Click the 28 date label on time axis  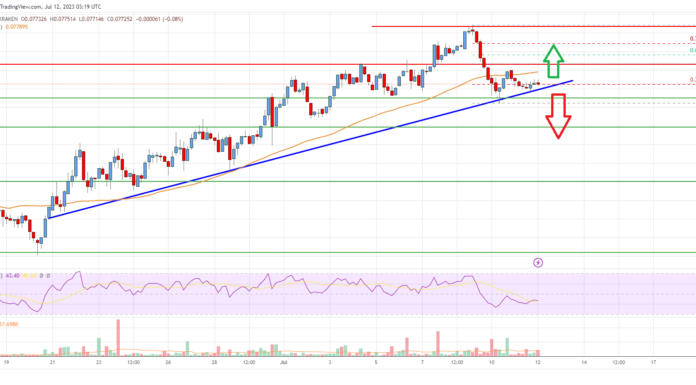(214, 362)
